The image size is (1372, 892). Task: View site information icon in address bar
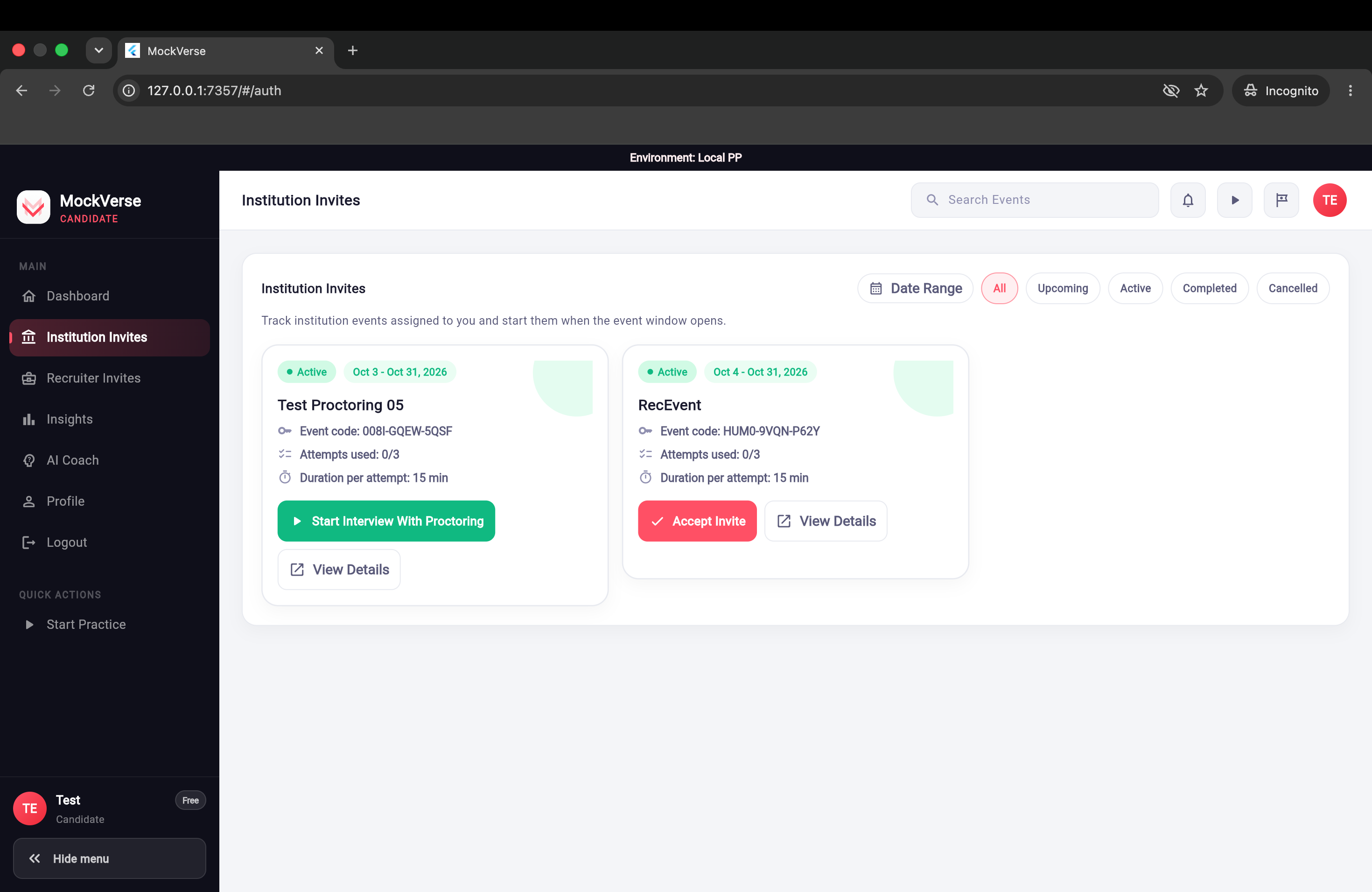(x=129, y=91)
